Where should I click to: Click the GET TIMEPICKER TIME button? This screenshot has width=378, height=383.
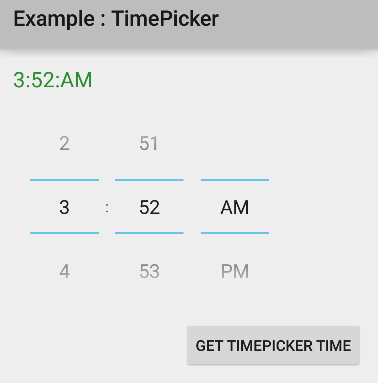point(273,345)
